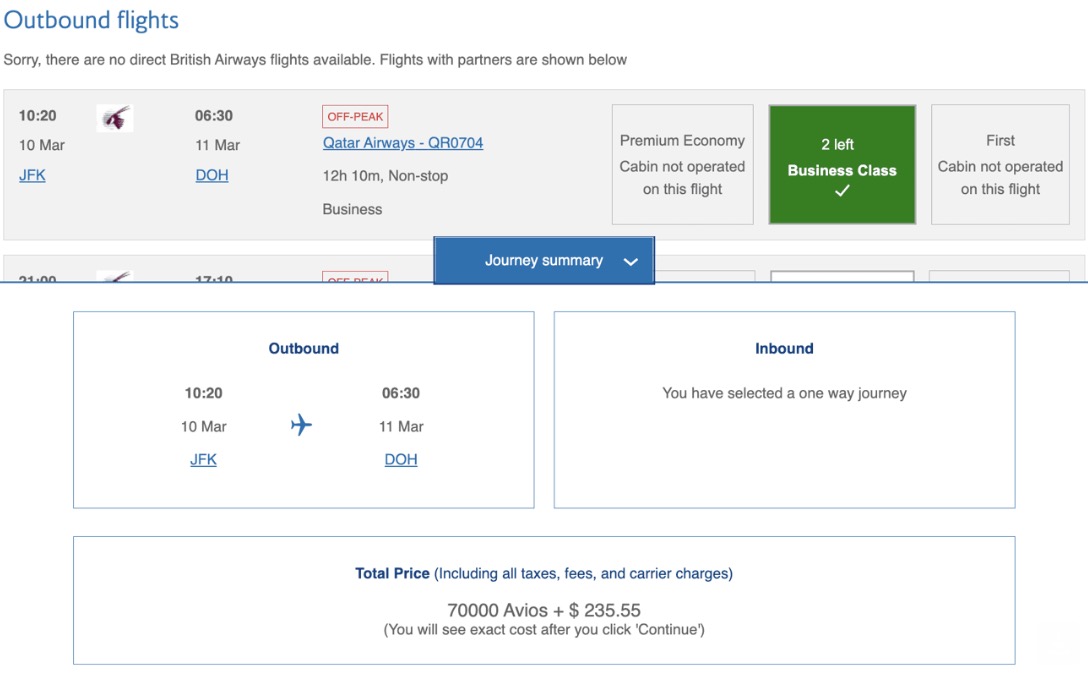Viewport: 1088px width, 674px height.
Task: Click the 10:20 departure time in the flight row
Action: click(x=37, y=116)
